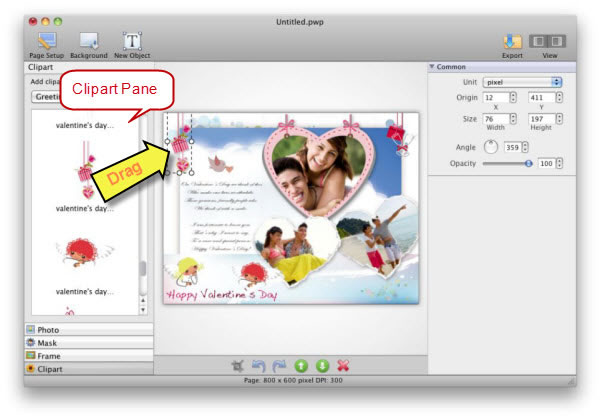Export the collage project
This screenshot has height=419, width=600.
point(512,41)
